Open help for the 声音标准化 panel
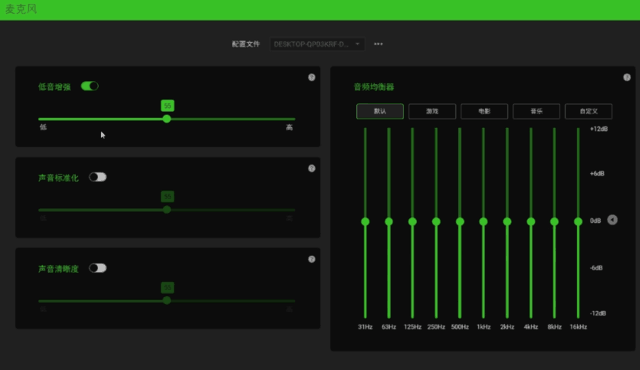Screen dimensions: 640x370 (x=311, y=168)
